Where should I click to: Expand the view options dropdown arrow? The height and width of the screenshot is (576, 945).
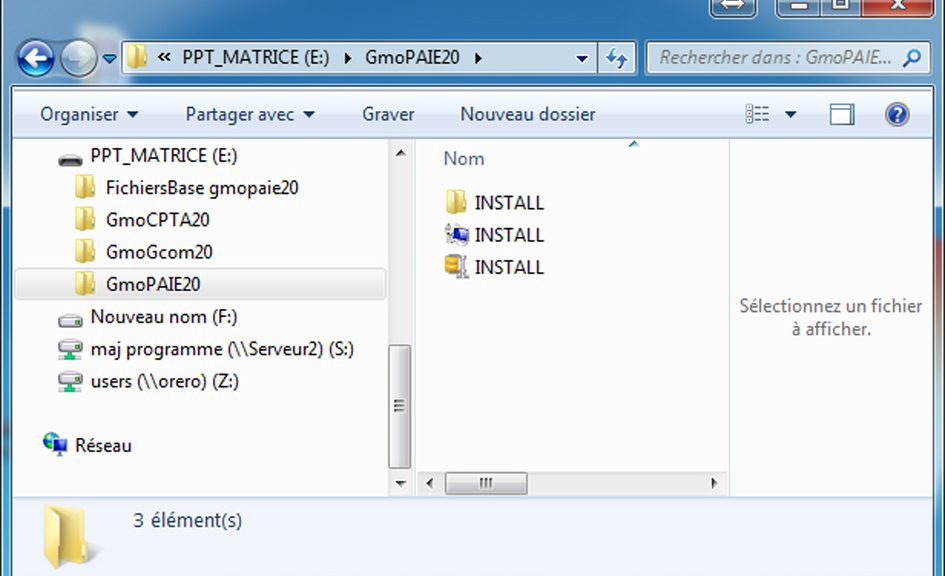(x=791, y=114)
